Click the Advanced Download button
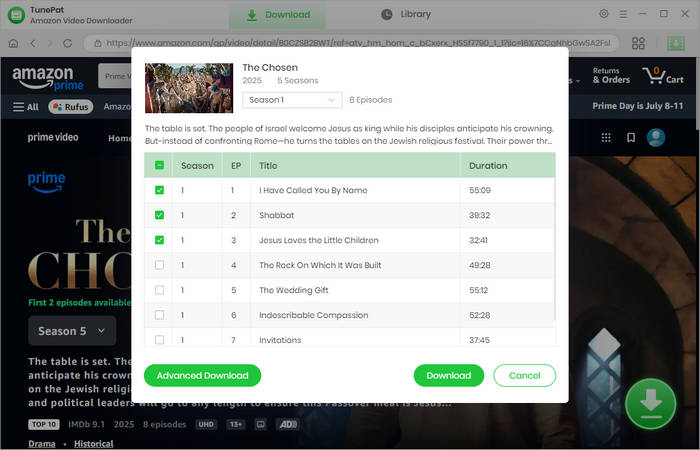 (202, 375)
